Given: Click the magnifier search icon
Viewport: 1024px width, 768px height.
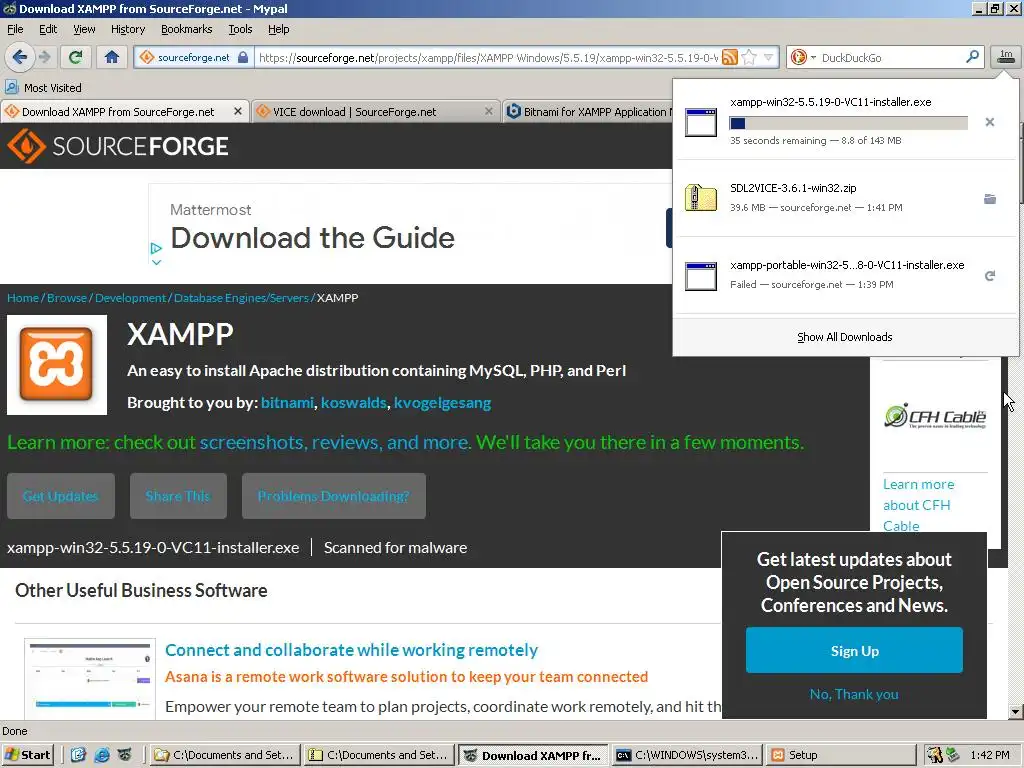Looking at the screenshot, I should (x=972, y=57).
